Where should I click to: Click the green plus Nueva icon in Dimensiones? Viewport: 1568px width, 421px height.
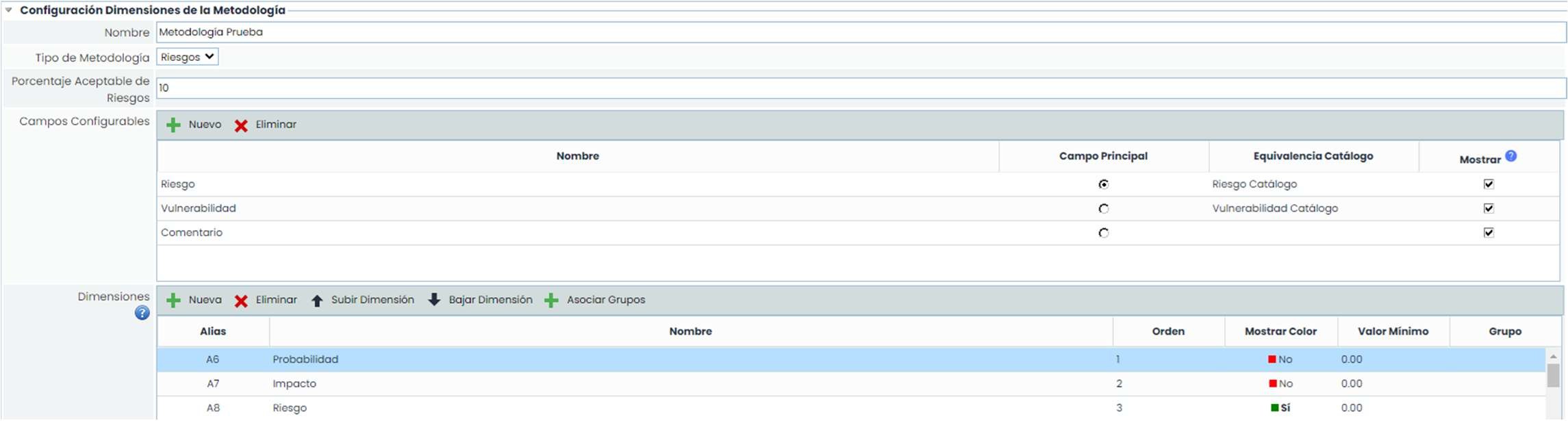(x=173, y=301)
